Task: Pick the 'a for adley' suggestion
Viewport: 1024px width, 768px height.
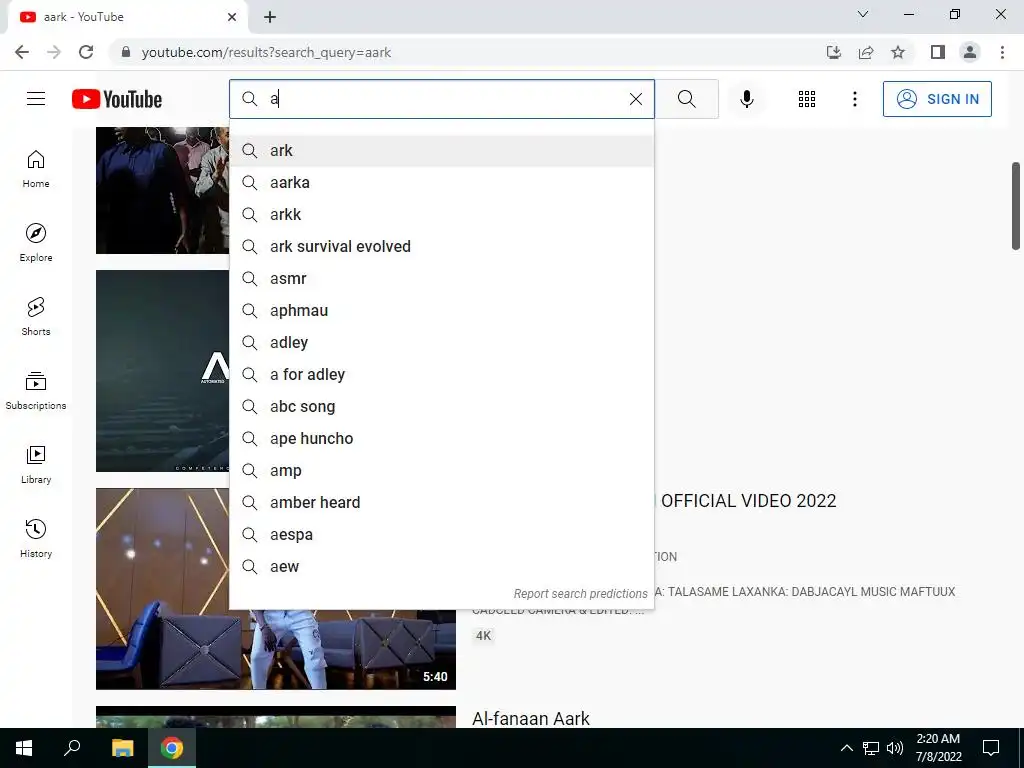Action: coord(441,375)
